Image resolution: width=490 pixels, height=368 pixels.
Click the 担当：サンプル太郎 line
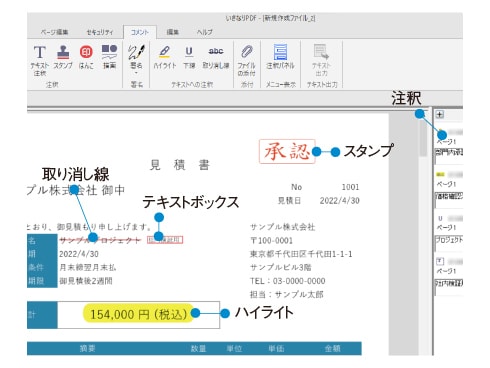coord(287,294)
